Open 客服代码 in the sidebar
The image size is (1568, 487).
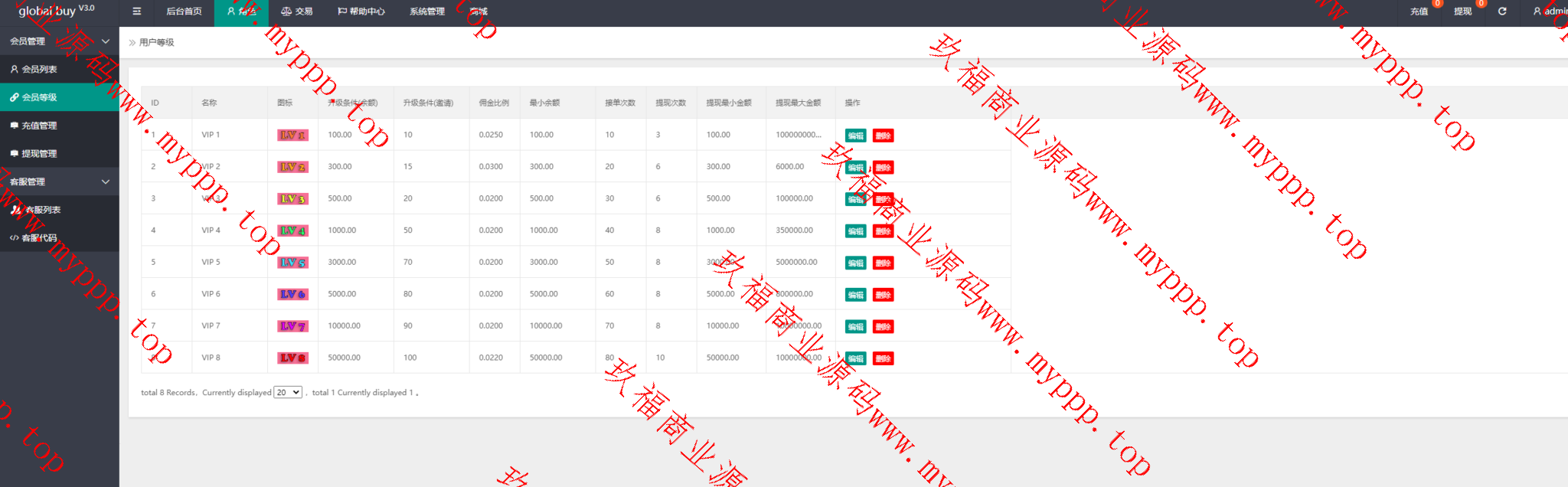(60, 237)
